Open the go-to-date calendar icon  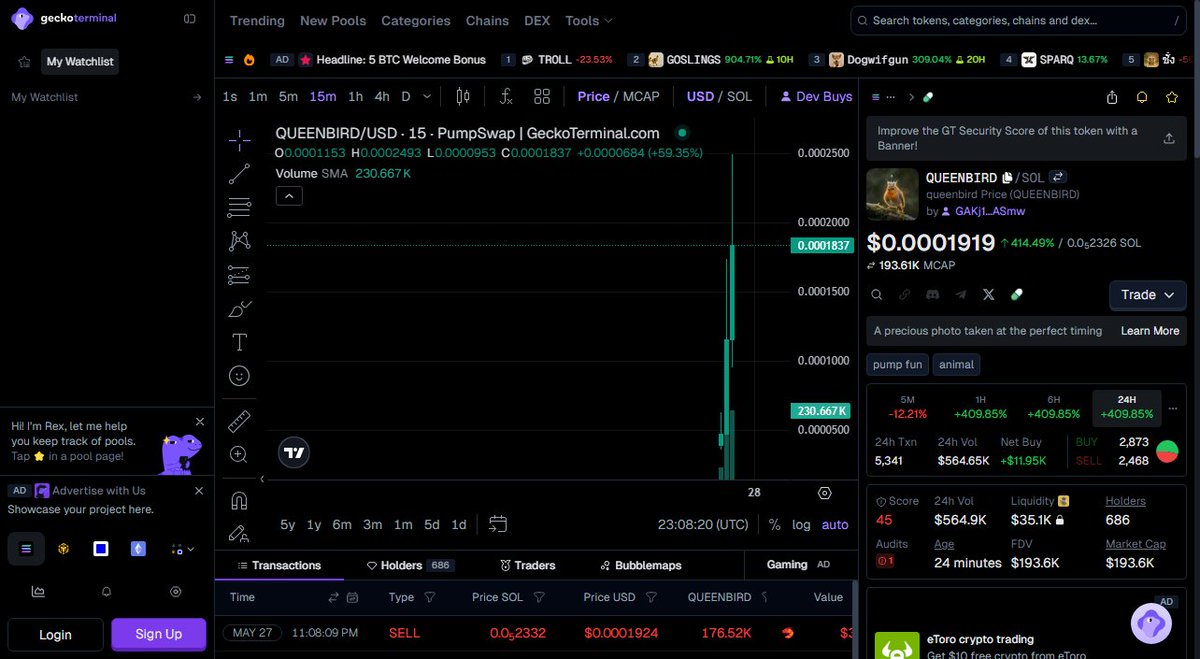tap(498, 524)
